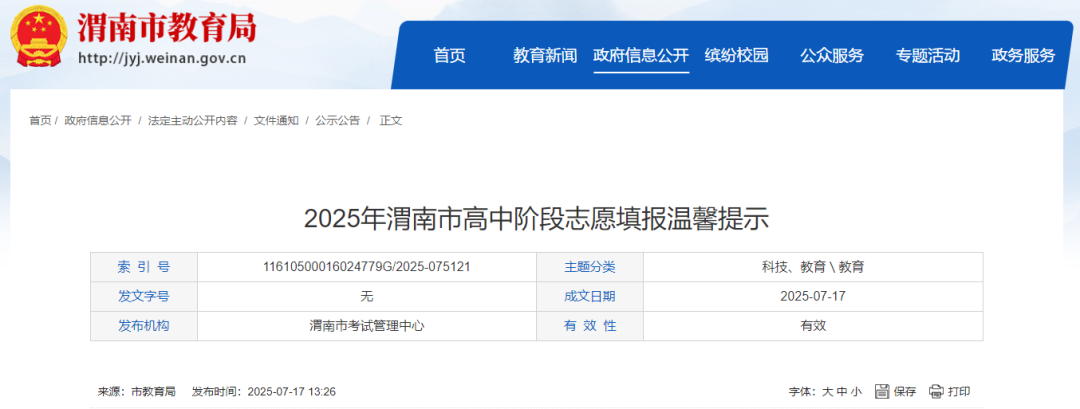Click the 有效性 table label
Viewport: 1080px width, 409px height.
click(x=590, y=326)
